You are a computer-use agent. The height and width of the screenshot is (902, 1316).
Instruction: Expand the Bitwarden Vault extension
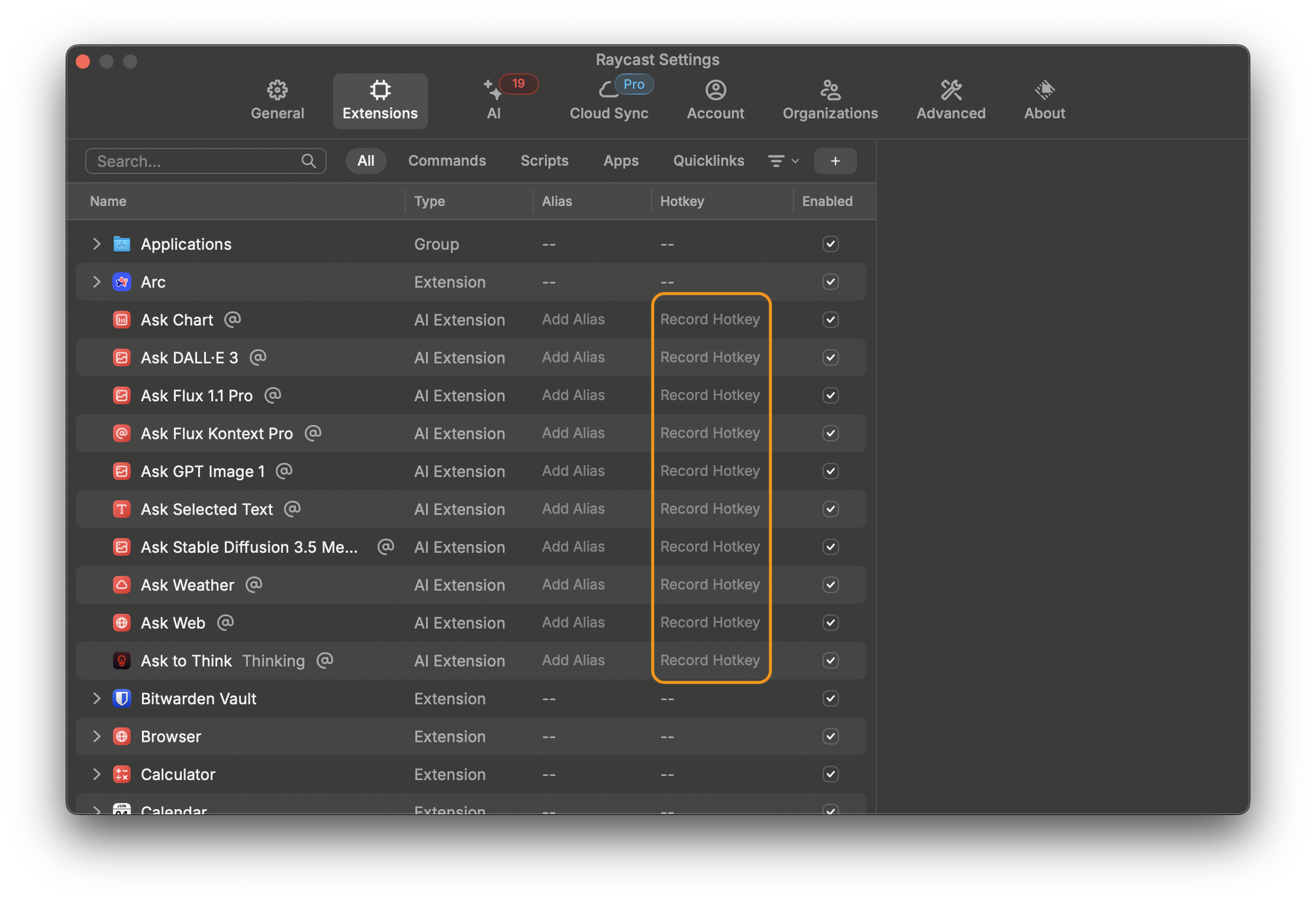pyautogui.click(x=97, y=698)
